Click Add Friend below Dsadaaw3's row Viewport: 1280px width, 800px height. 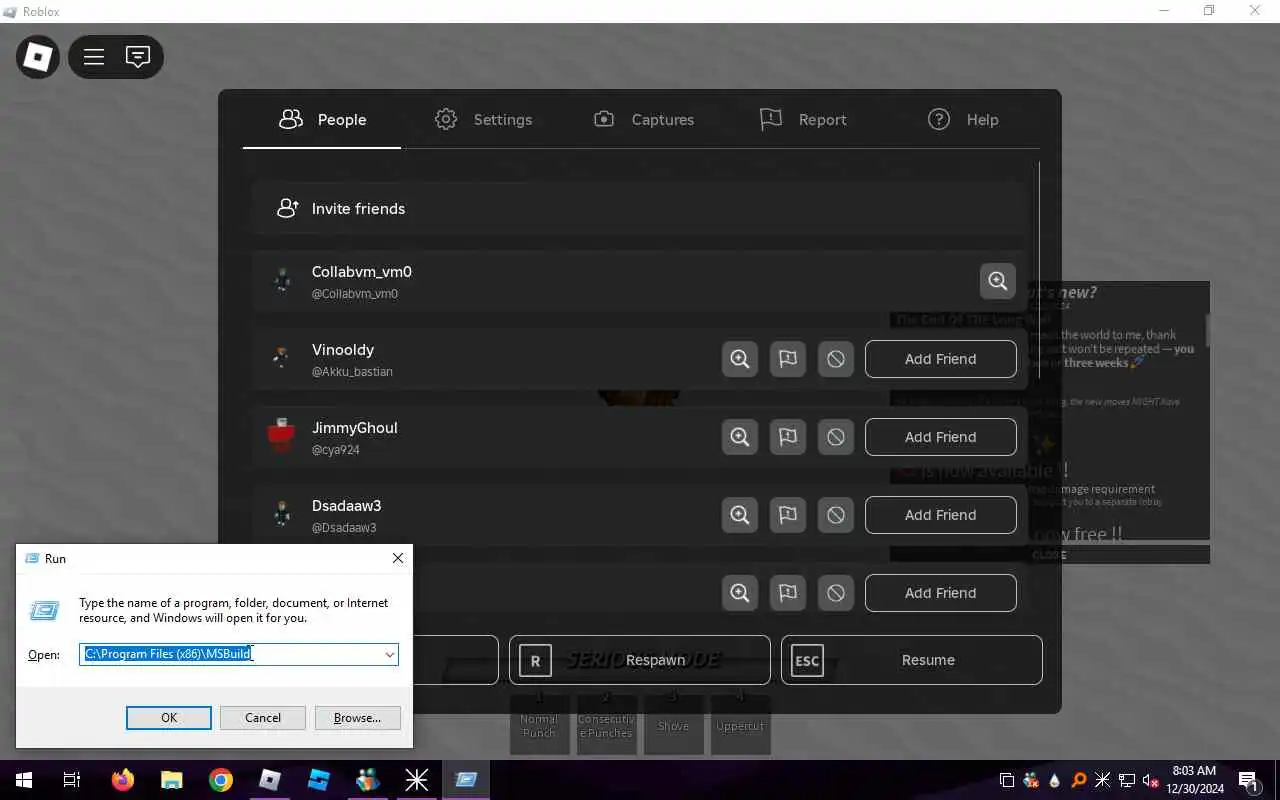pos(940,593)
